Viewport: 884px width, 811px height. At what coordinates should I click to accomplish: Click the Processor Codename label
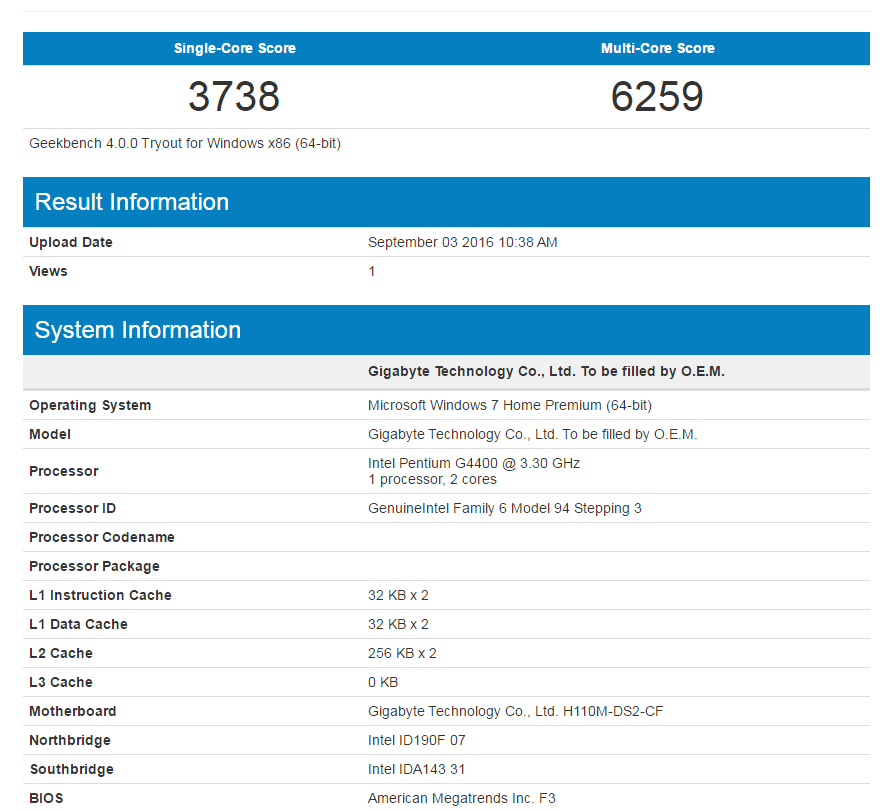pyautogui.click(x=102, y=538)
